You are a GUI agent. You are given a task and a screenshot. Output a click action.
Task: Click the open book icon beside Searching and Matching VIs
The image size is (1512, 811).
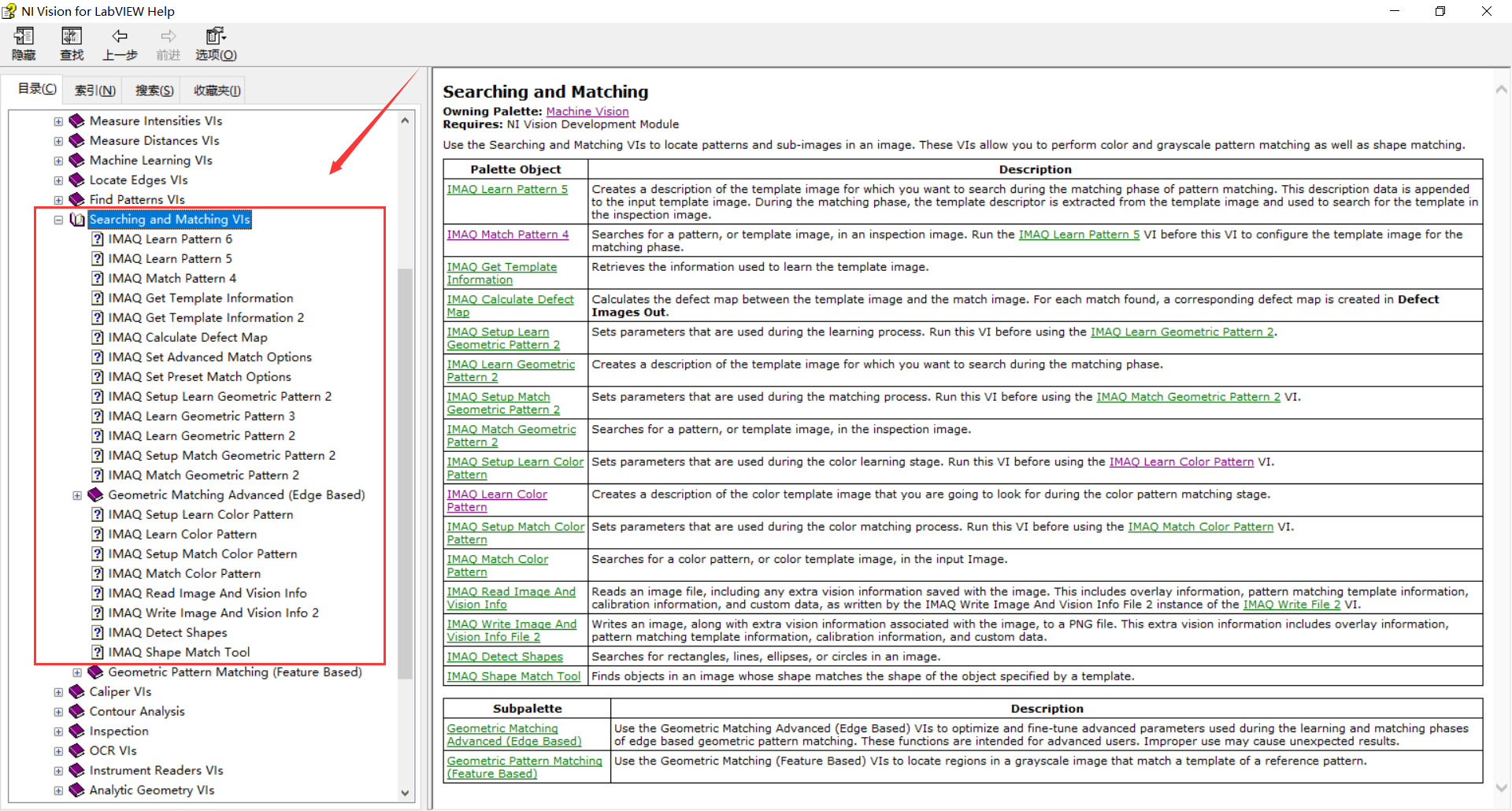[77, 220]
